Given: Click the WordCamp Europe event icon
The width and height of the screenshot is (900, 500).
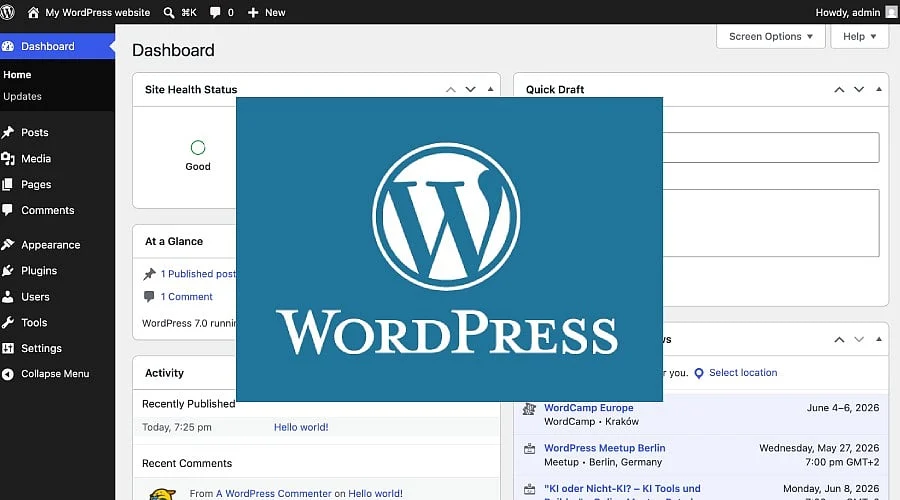Looking at the screenshot, I should point(529,409).
